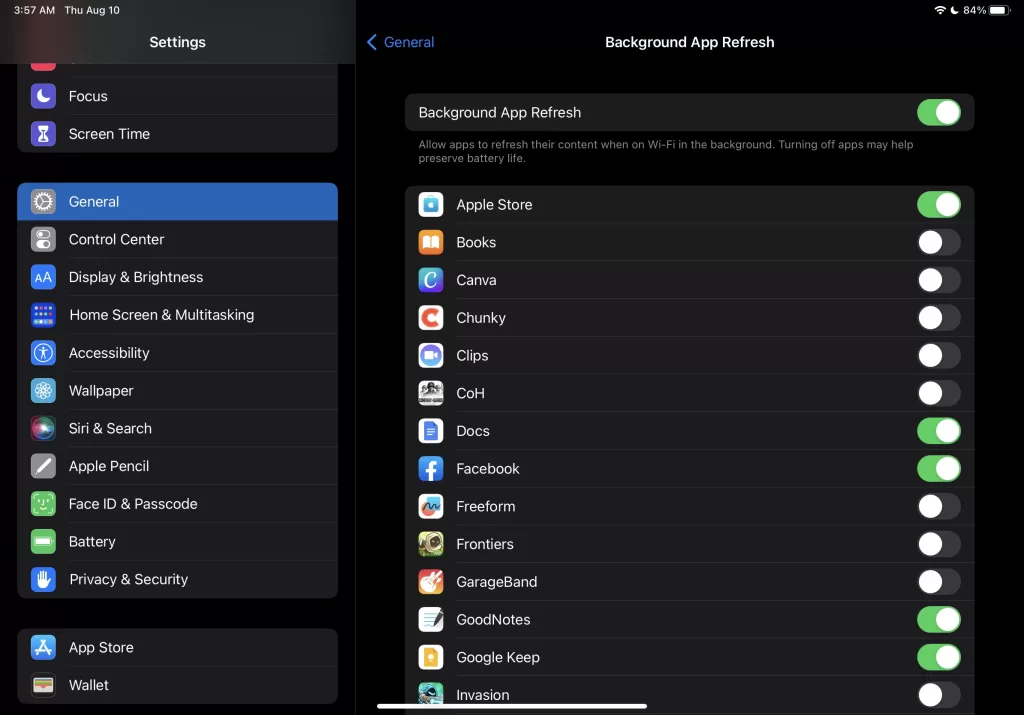Tap the Clips app icon
This screenshot has width=1024, height=715.
(x=431, y=355)
